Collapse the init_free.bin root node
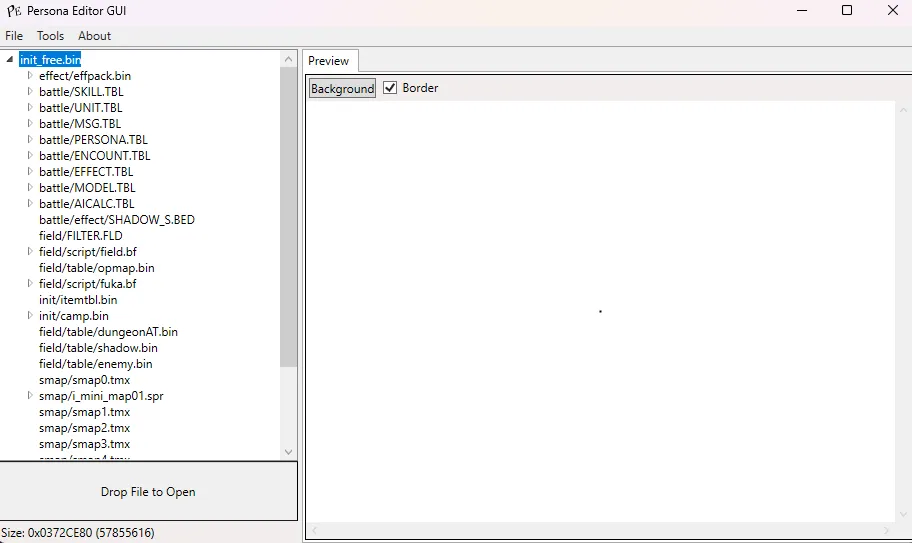 click(x=10, y=59)
